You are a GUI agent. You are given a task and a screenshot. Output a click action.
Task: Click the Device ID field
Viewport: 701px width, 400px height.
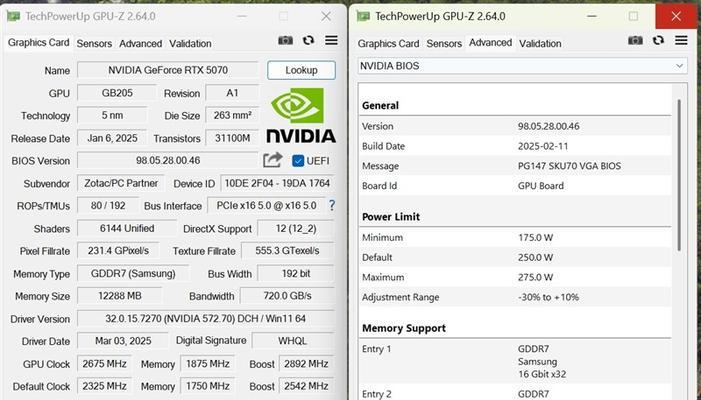(x=277, y=183)
